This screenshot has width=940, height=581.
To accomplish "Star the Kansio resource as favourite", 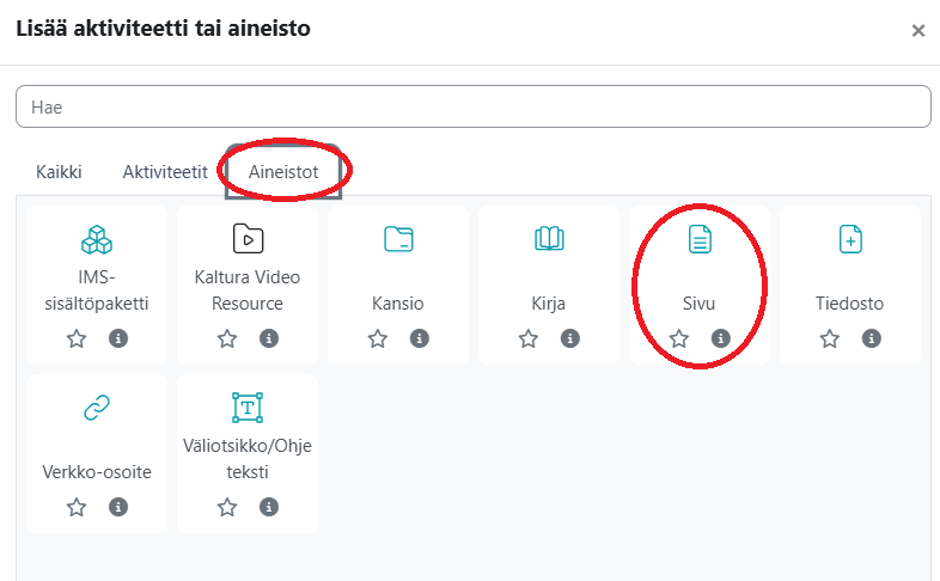I will pos(378,339).
